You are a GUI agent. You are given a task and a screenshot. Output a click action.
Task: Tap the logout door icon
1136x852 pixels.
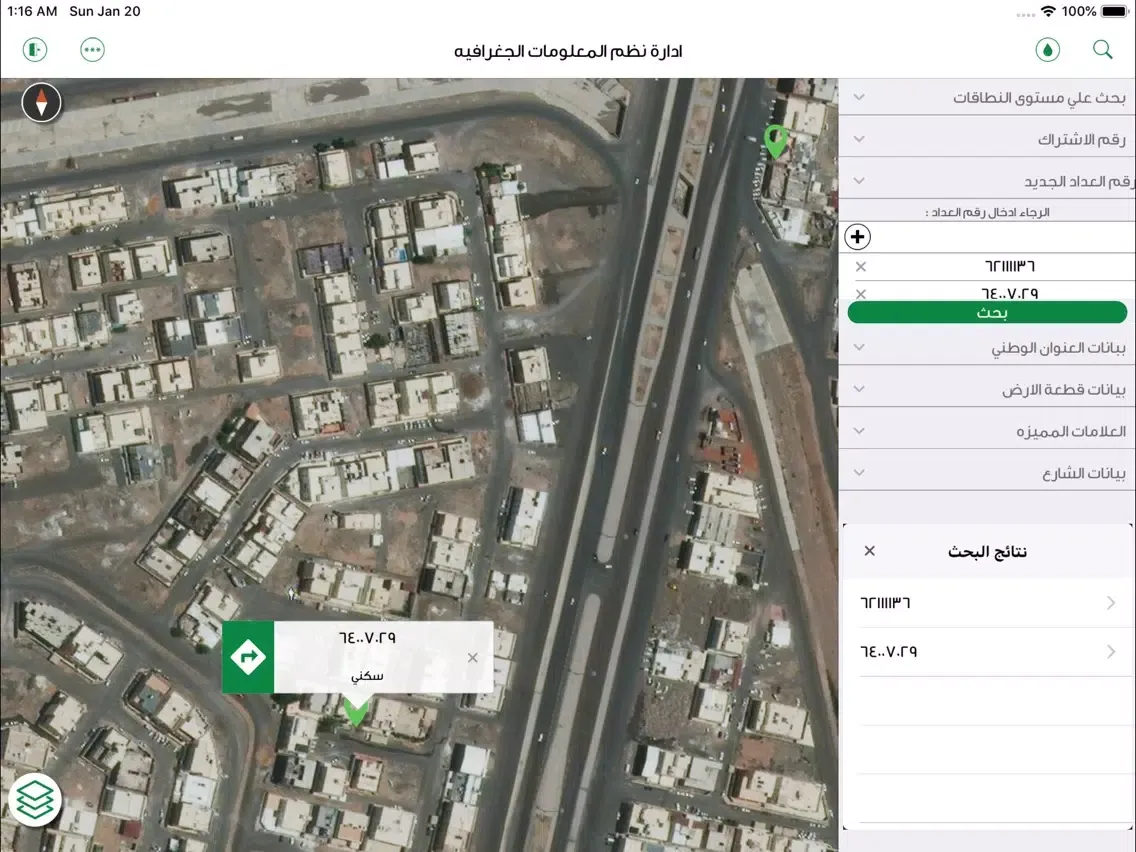(x=35, y=50)
